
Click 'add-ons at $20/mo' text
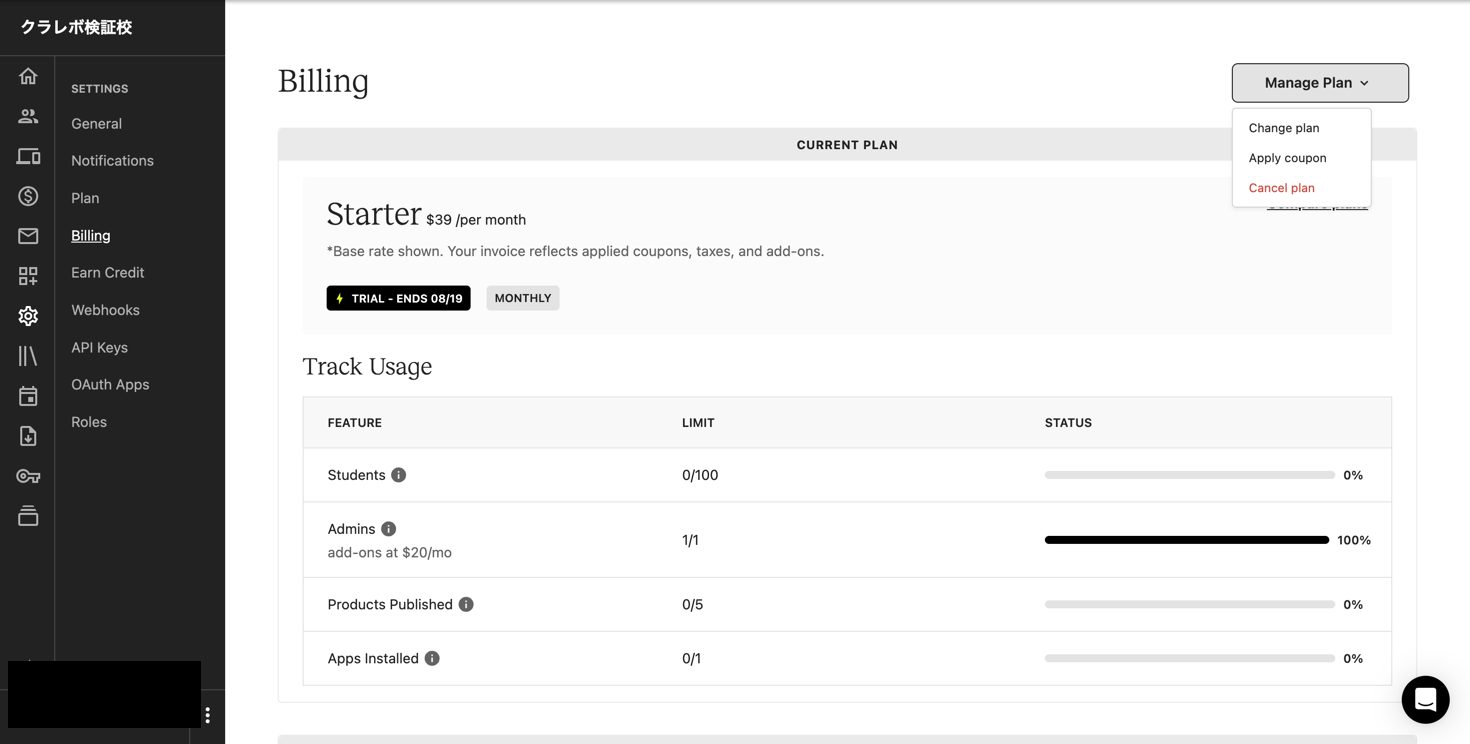pos(389,552)
